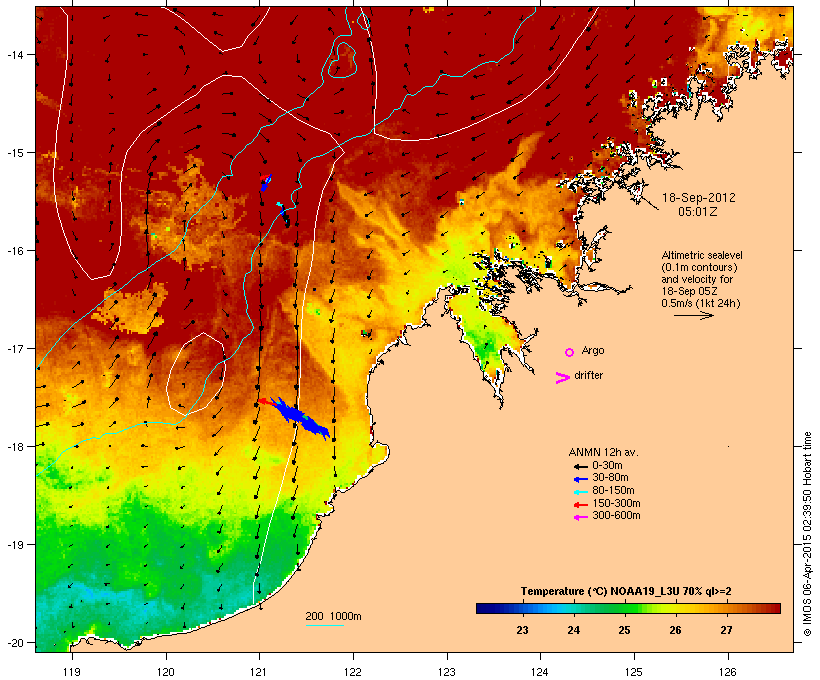This screenshot has height=680, width=820.
Task: Click the magenta 300-600m arrow legend icon
Action: (581, 517)
